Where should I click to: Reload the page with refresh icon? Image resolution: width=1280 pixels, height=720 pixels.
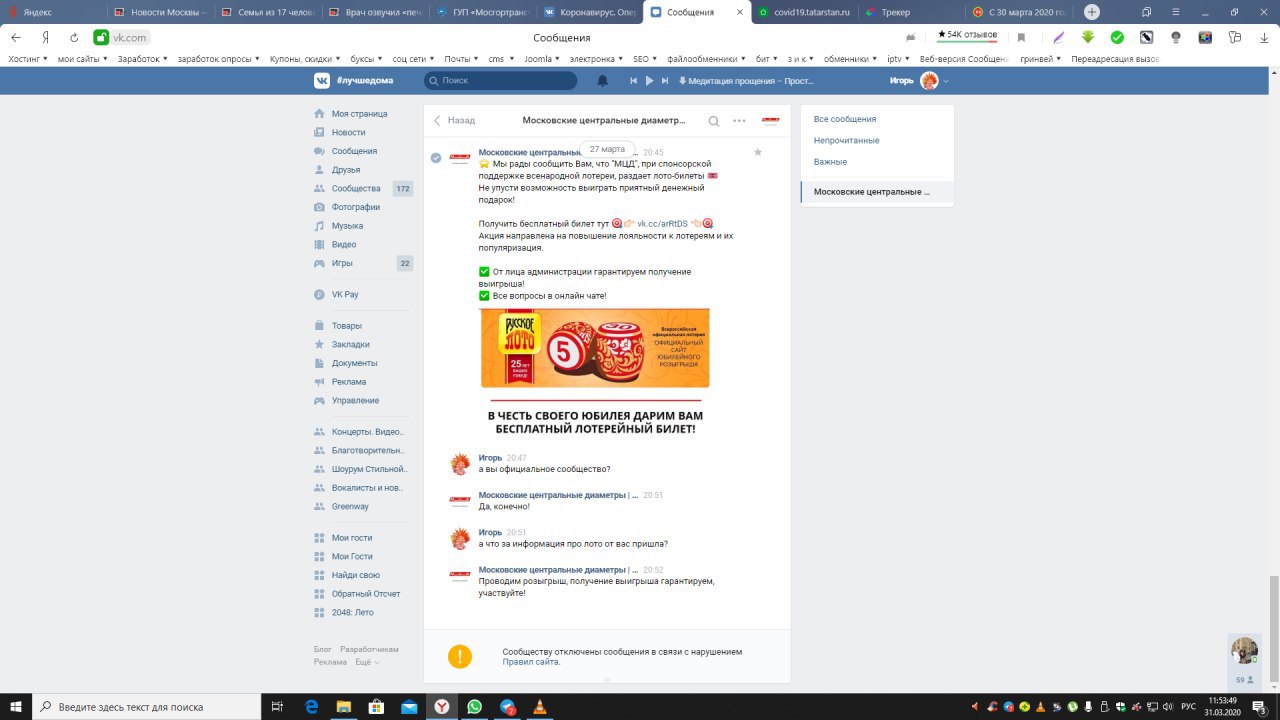click(74, 37)
